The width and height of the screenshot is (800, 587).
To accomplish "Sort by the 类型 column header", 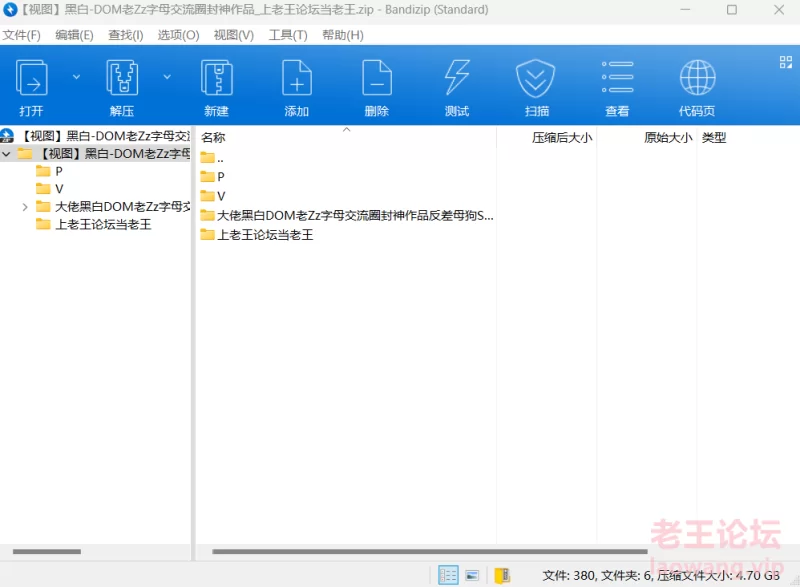I will click(714, 138).
